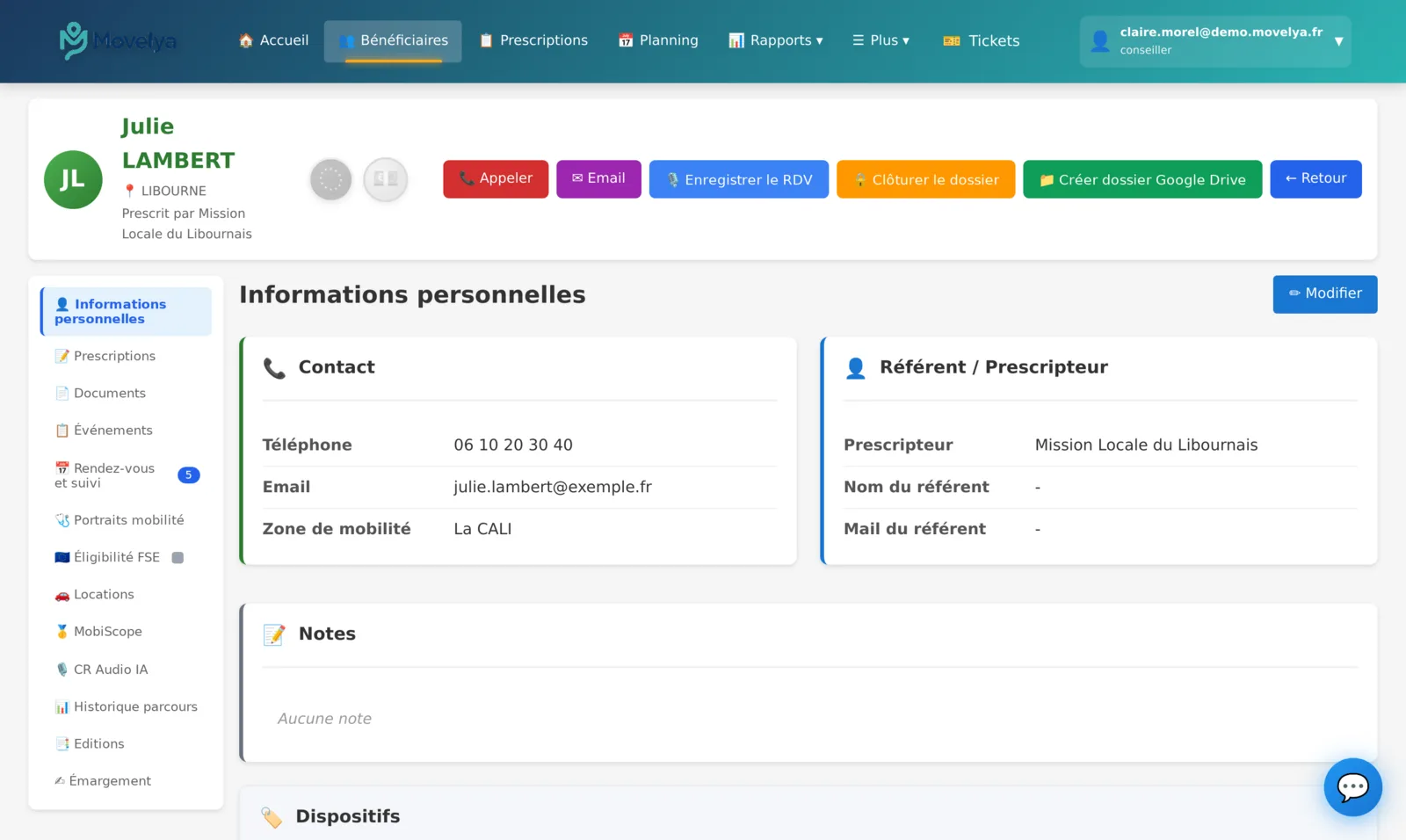Viewport: 1406px width, 840px height.
Task: Open Prescriptions in the sidebar
Action: [x=126, y=356]
